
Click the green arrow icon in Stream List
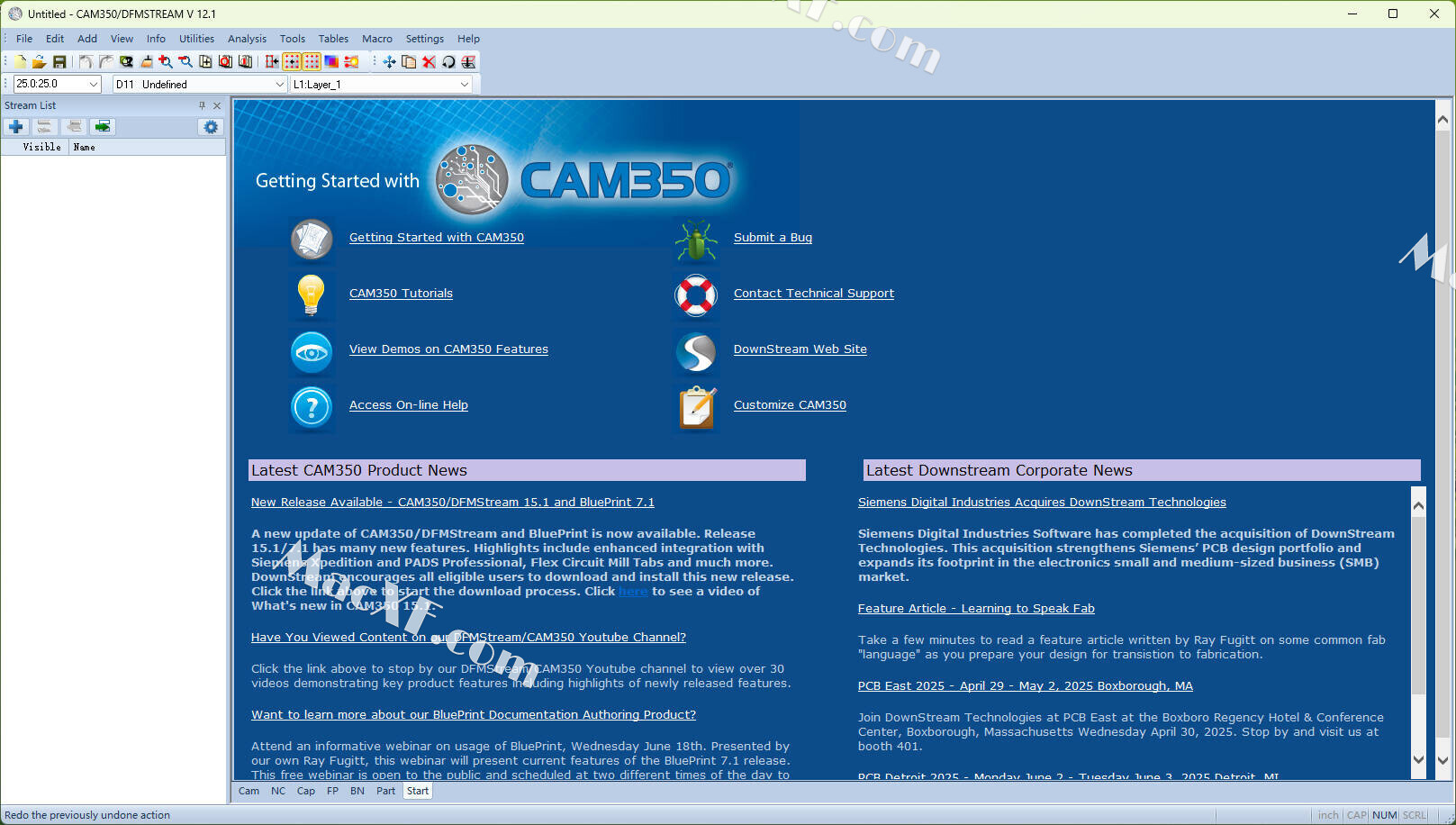tap(103, 127)
